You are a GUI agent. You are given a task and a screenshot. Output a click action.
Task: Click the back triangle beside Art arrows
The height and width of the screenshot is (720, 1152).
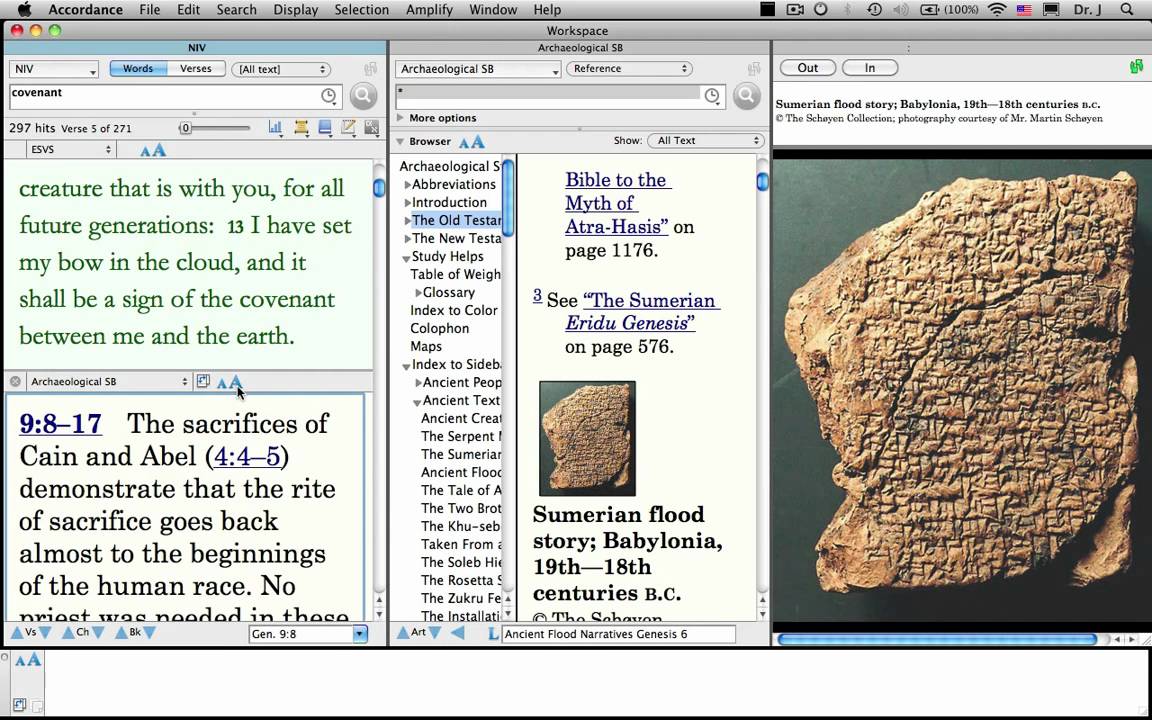point(458,633)
